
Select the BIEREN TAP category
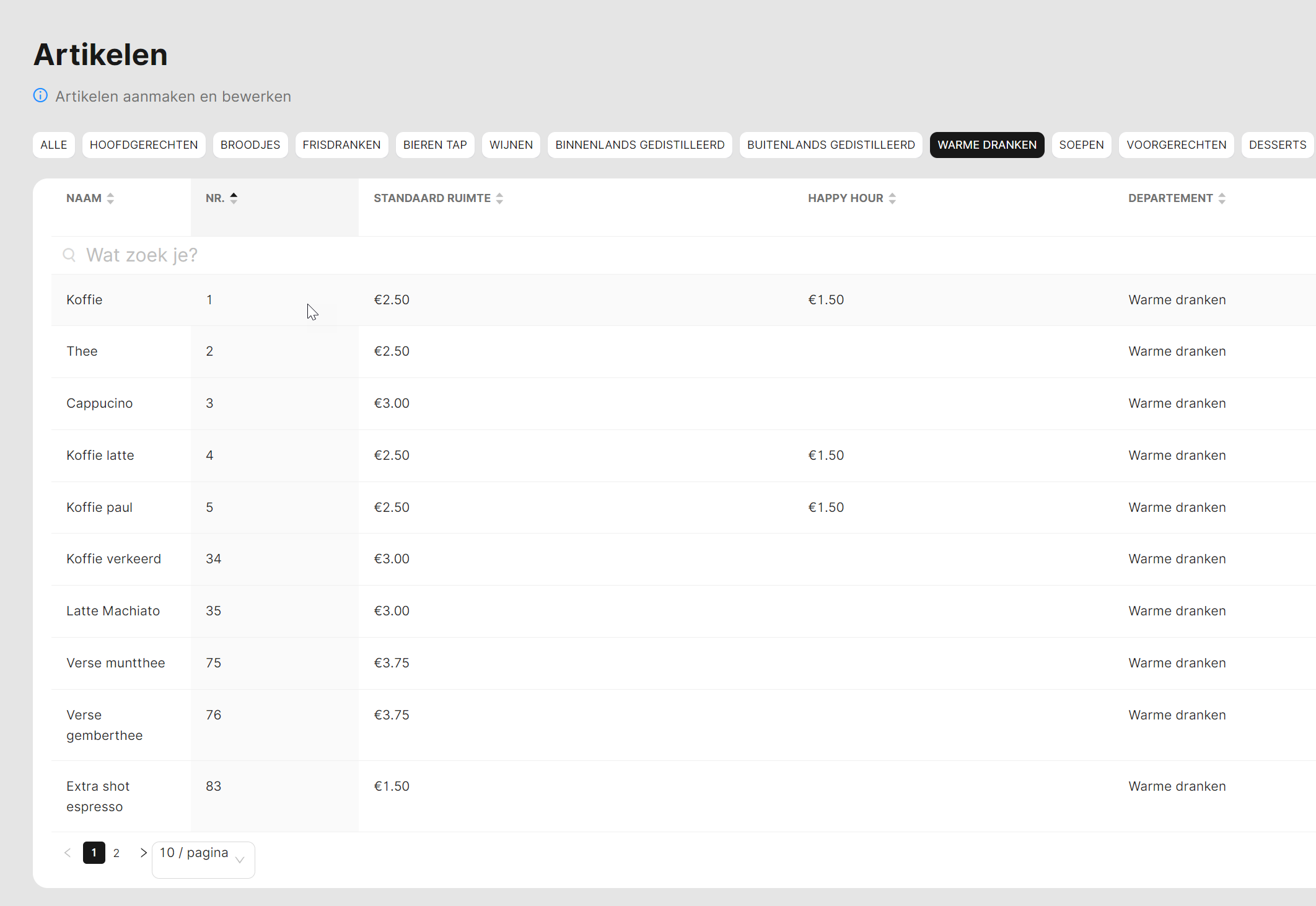pyautogui.click(x=435, y=145)
